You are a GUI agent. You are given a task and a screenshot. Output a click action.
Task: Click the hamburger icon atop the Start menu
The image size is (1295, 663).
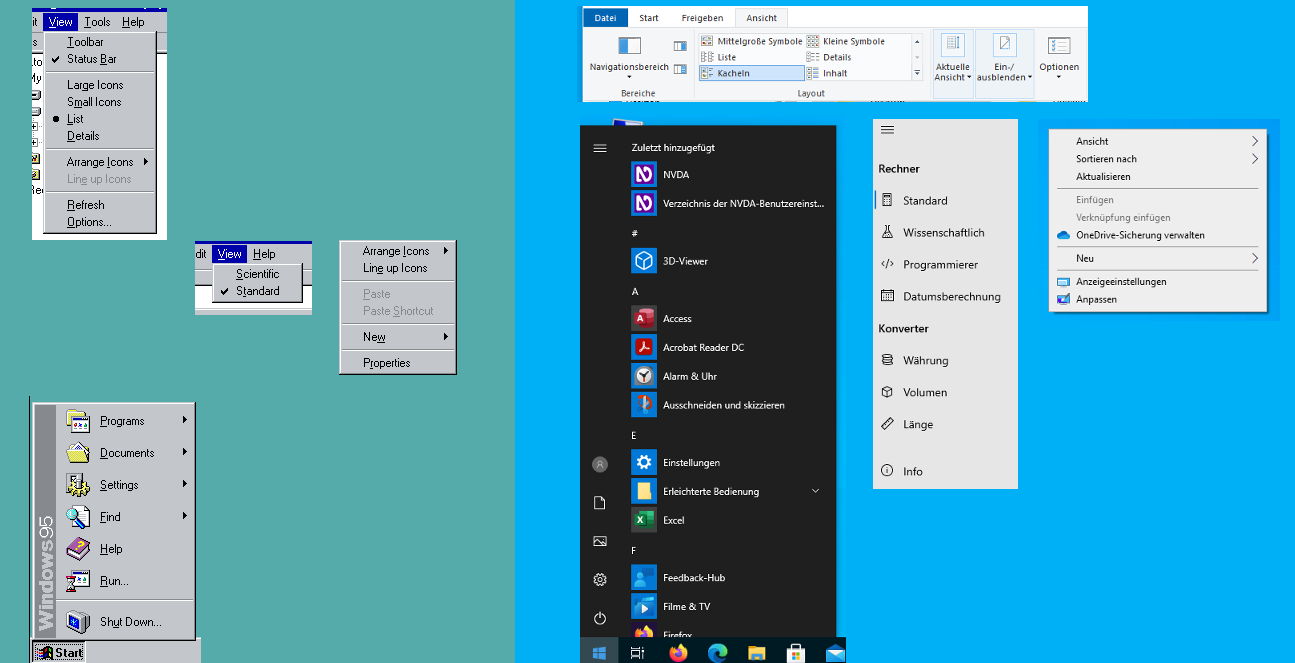(600, 148)
